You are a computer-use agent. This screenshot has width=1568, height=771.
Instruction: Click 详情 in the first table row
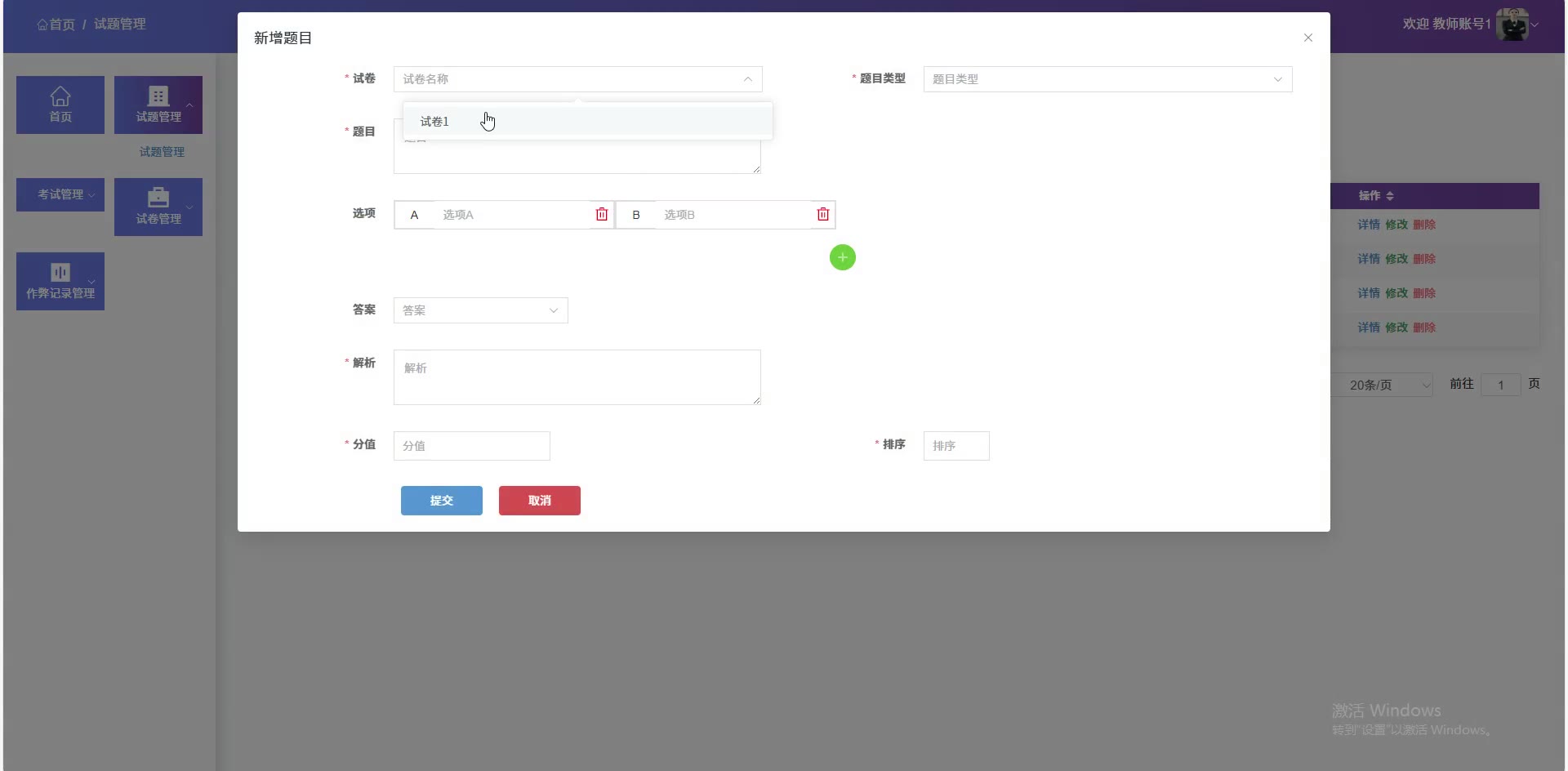tap(1369, 225)
